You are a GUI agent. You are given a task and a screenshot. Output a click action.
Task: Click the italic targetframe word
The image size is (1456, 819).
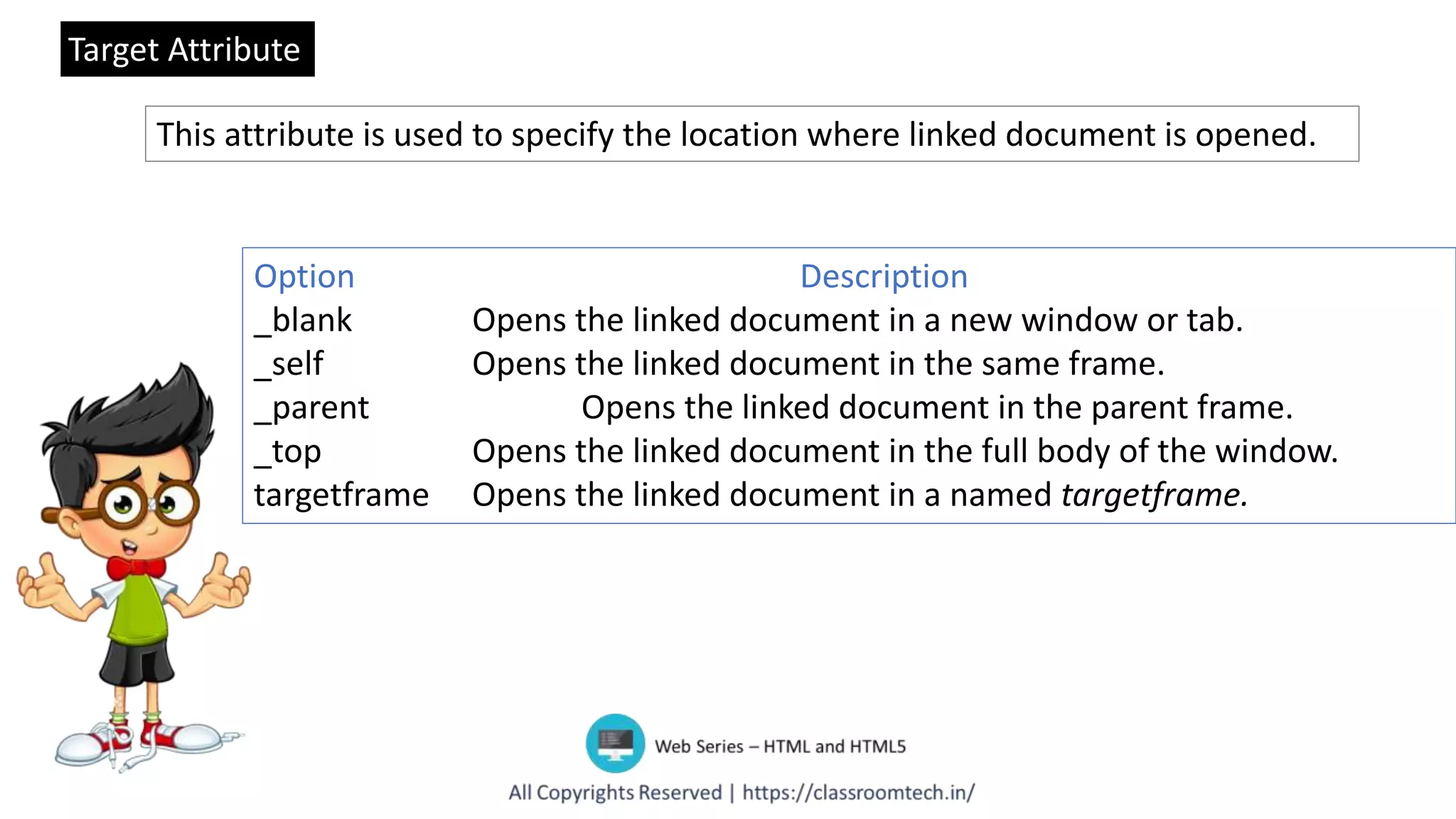1154,495
